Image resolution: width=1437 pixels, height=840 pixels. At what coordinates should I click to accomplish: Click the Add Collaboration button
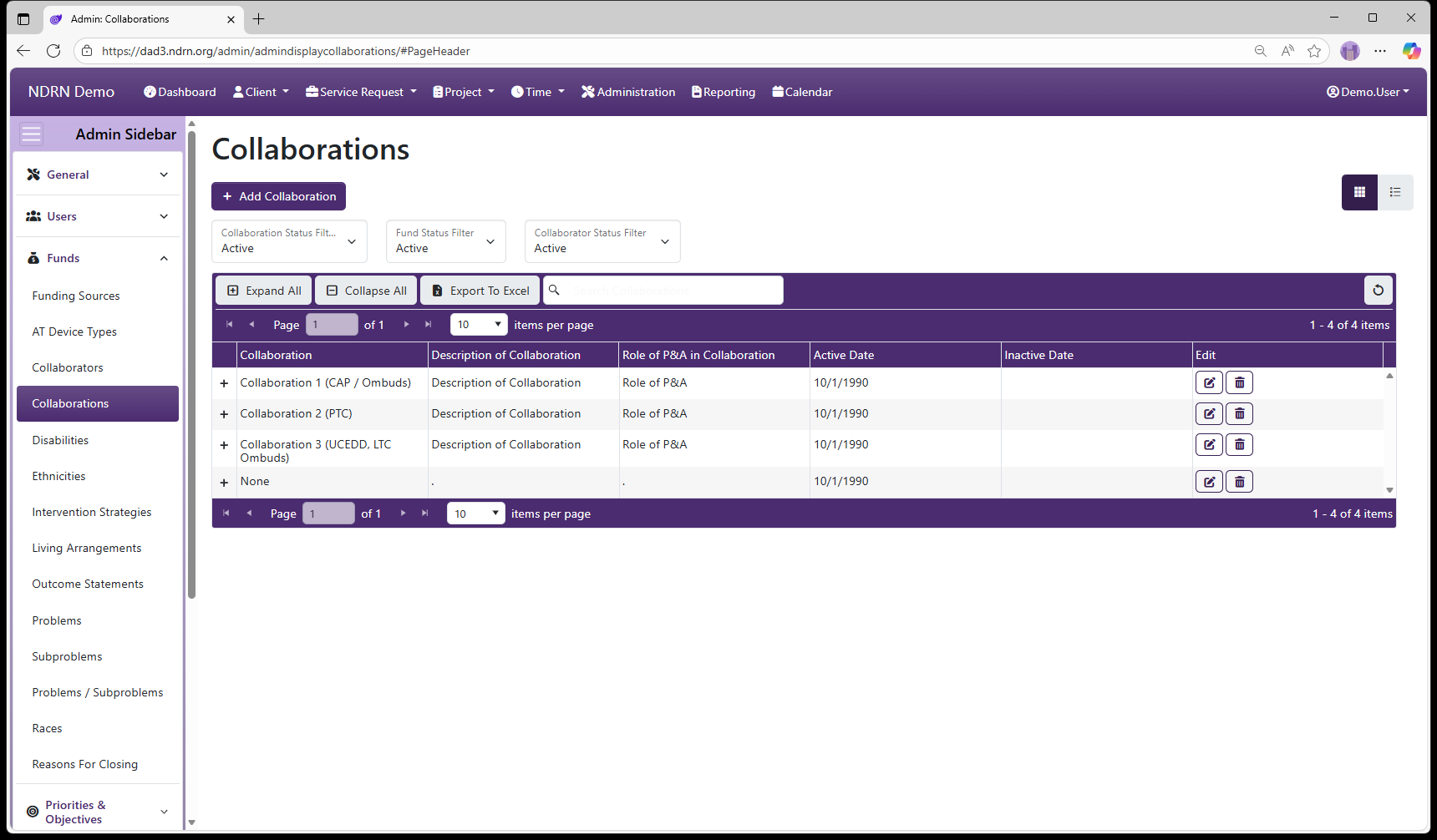[278, 196]
